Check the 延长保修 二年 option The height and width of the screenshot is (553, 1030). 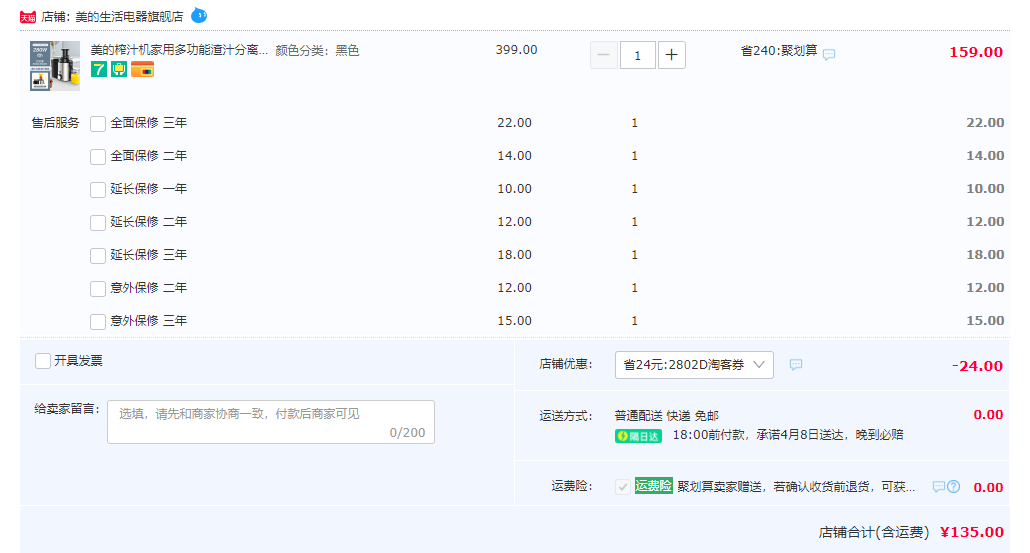coord(98,222)
